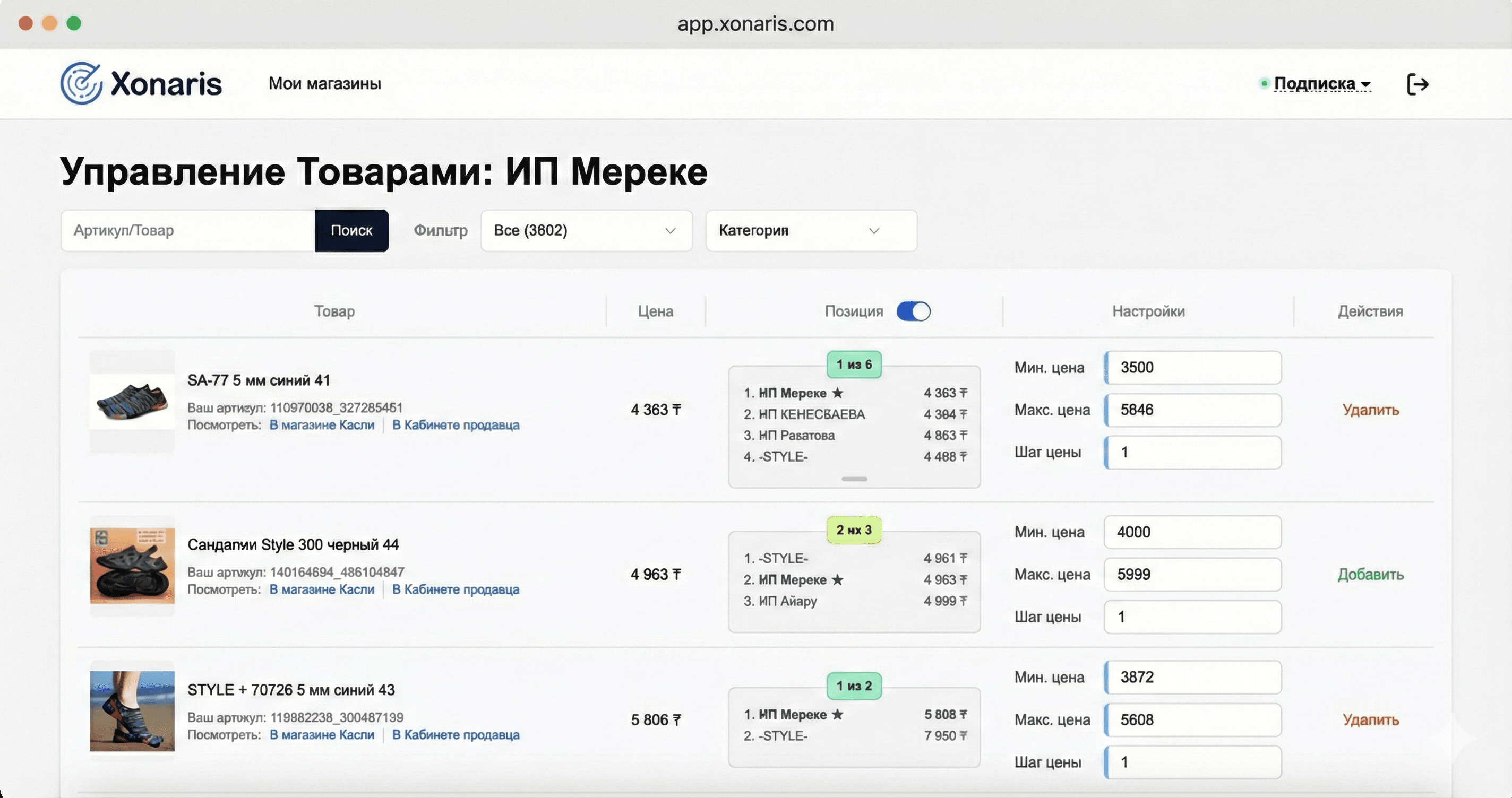Click the star next to ИП Мереке for Сандалии Style 300
1512x798 pixels.
click(x=838, y=580)
